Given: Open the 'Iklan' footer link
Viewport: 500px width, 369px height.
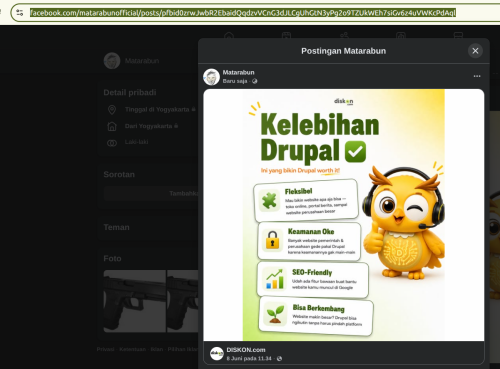Looking at the screenshot, I should tap(157, 349).
